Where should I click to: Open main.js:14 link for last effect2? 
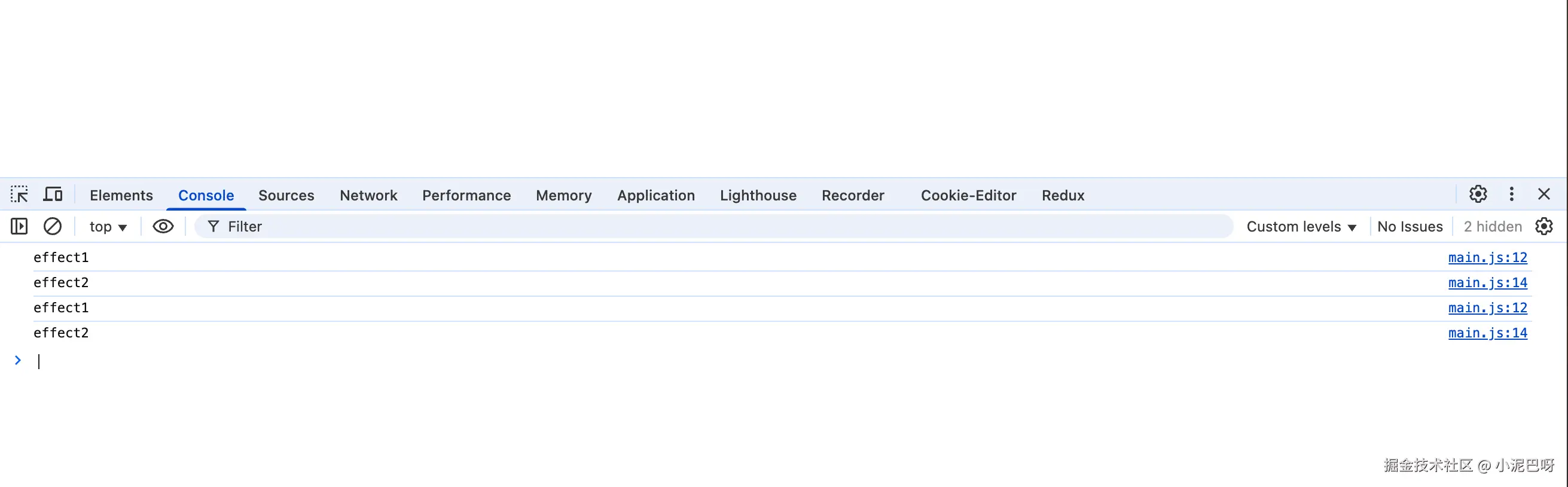[x=1487, y=333]
